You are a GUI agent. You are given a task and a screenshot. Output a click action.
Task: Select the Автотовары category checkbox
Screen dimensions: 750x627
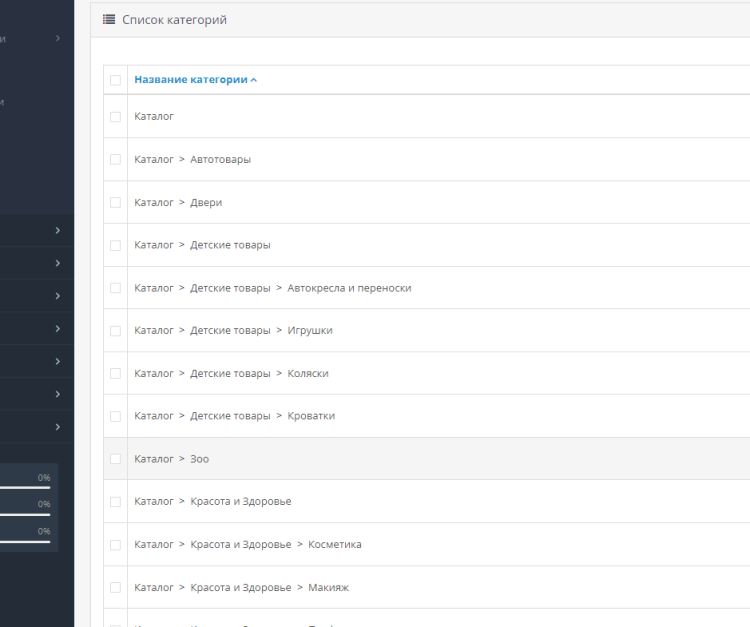tap(115, 160)
